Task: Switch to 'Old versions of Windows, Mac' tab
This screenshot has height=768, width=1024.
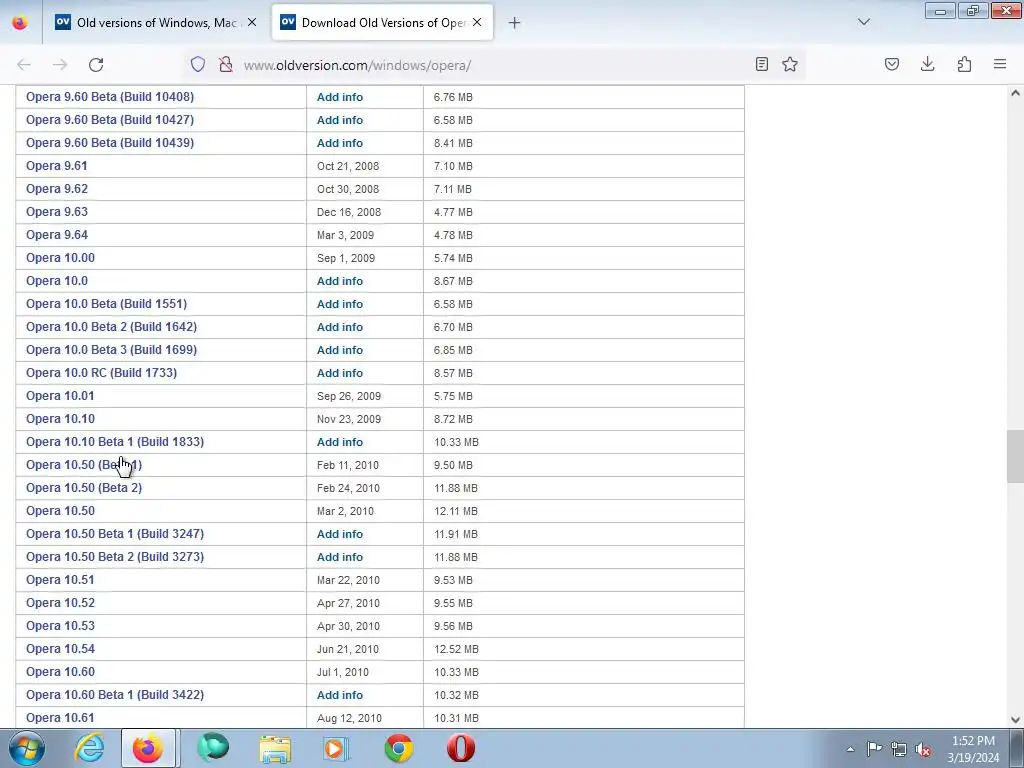Action: point(156,22)
